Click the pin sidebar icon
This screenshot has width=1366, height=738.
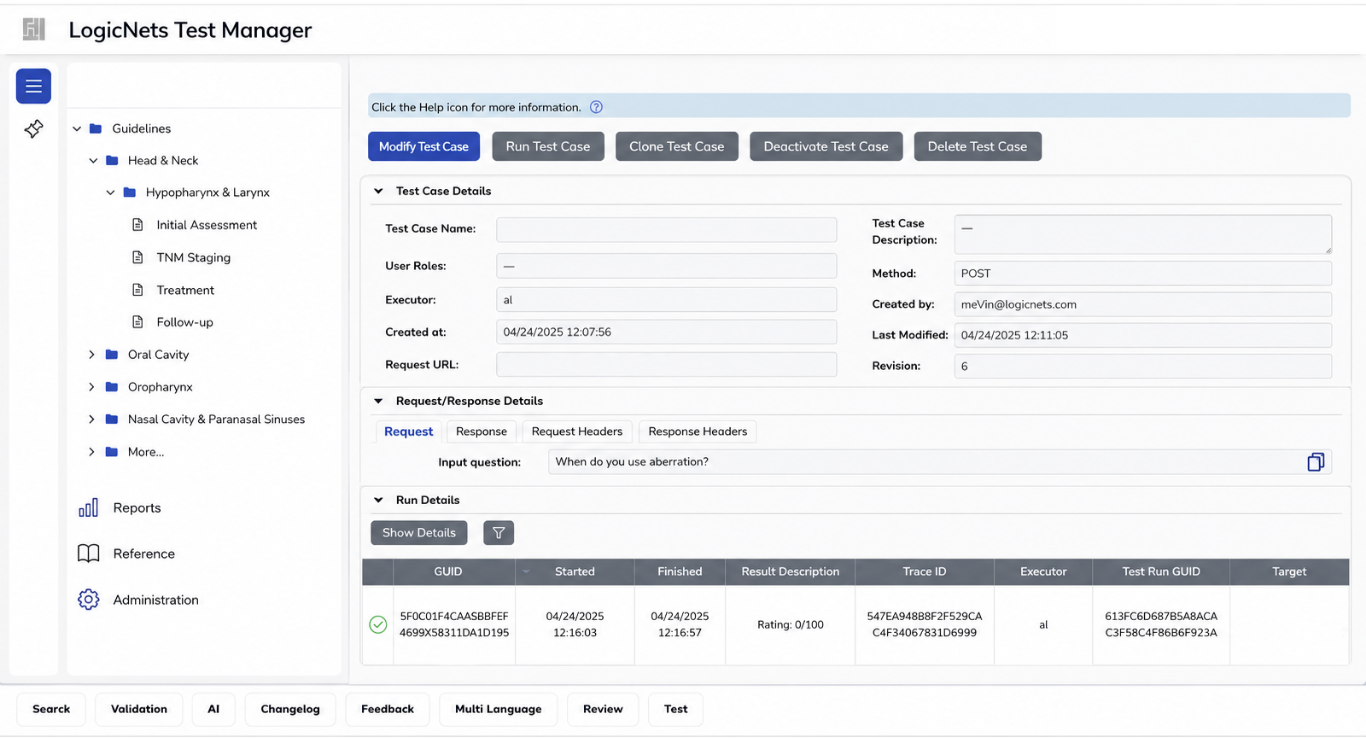[x=33, y=129]
